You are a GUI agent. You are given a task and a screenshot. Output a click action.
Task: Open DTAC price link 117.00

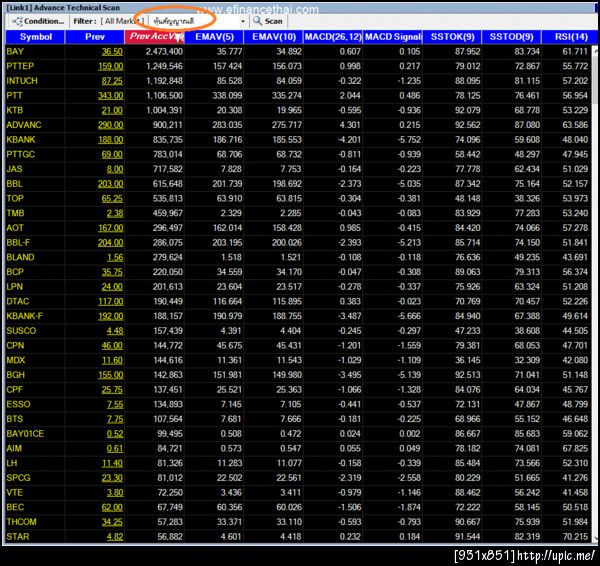[111, 302]
